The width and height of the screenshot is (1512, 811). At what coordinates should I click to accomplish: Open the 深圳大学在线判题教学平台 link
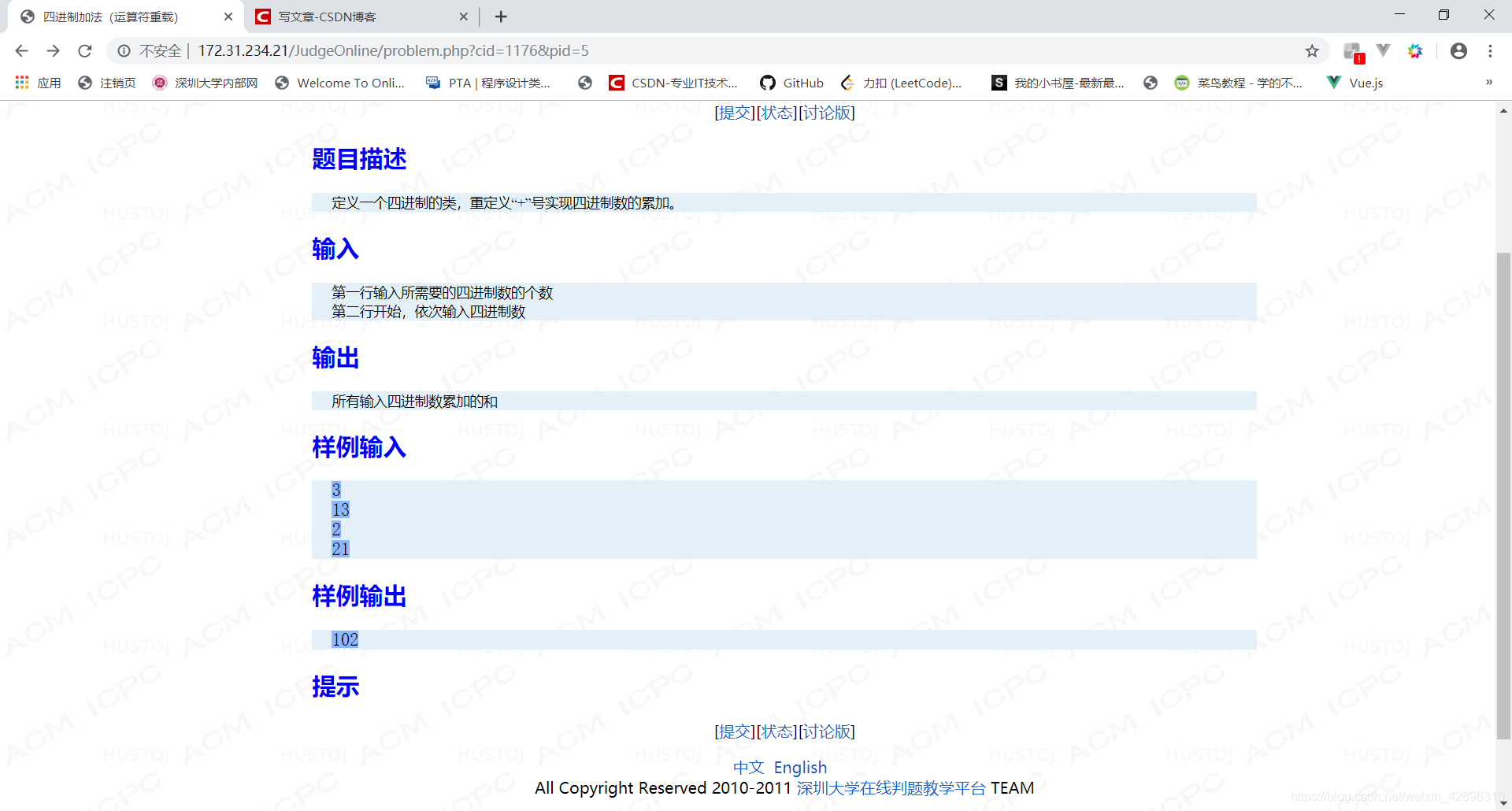click(894, 787)
